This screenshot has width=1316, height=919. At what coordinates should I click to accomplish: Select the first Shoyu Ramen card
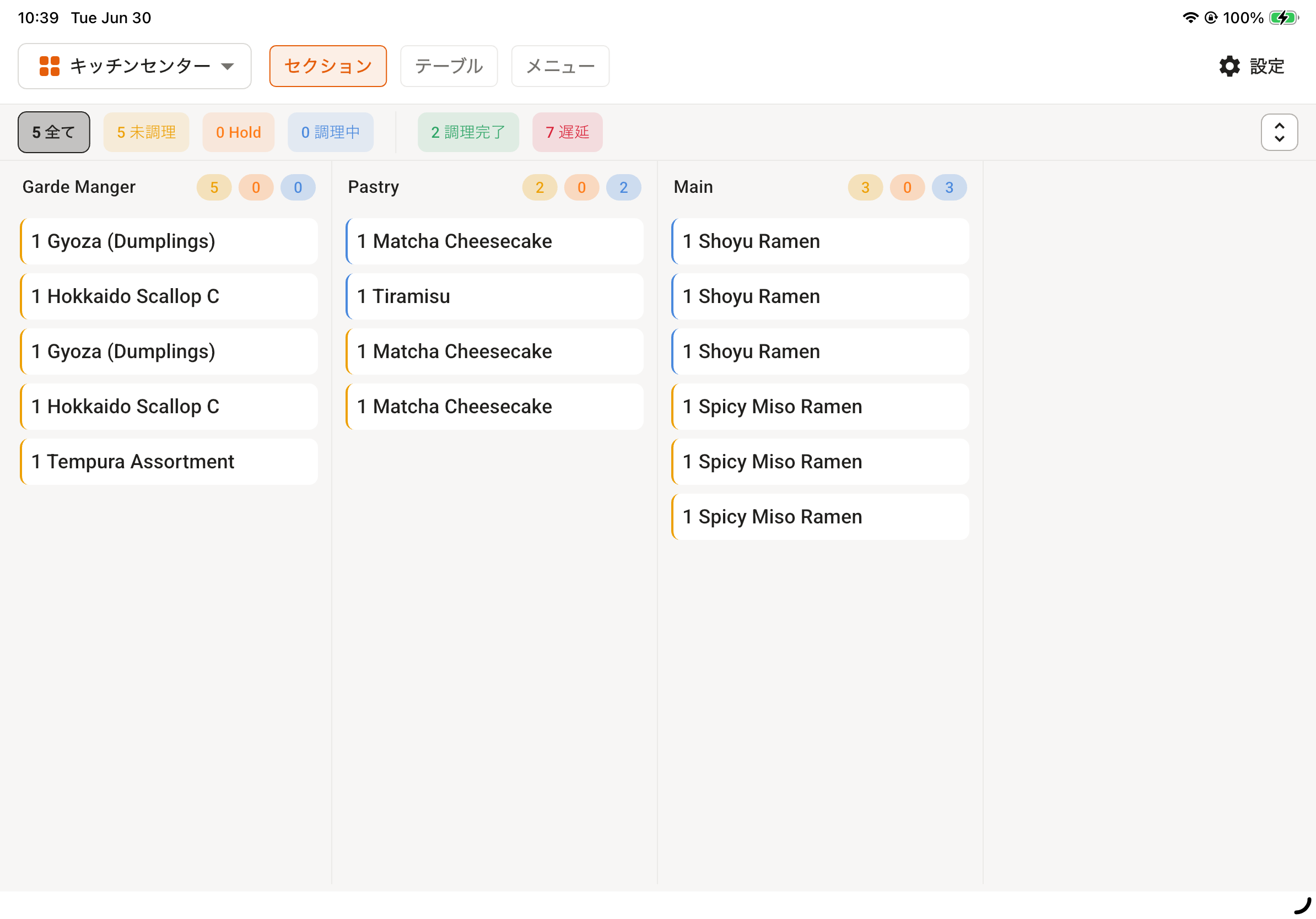pos(820,241)
